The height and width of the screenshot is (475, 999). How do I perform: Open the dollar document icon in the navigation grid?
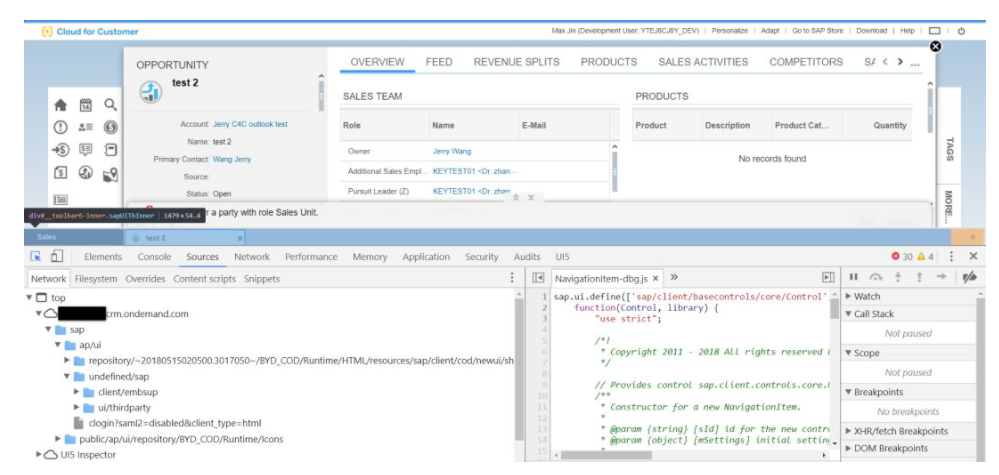tap(61, 173)
